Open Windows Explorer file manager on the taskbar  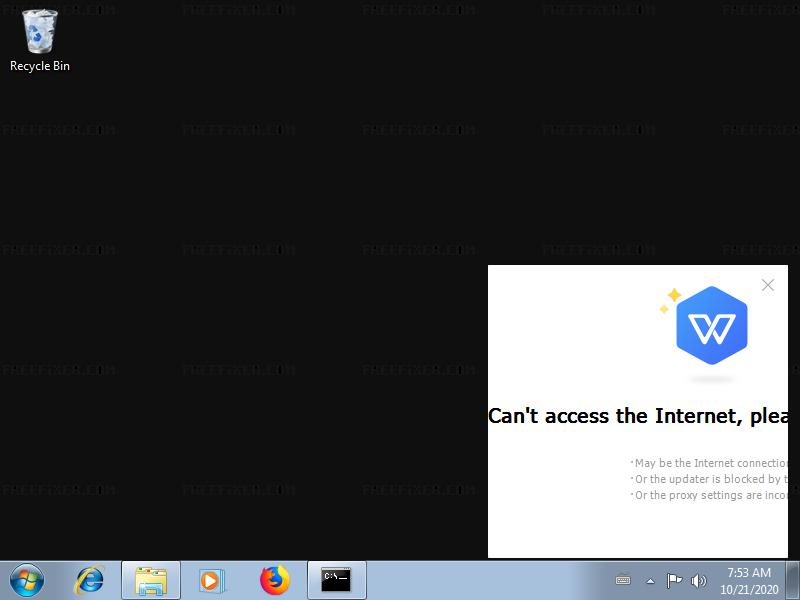coord(151,580)
